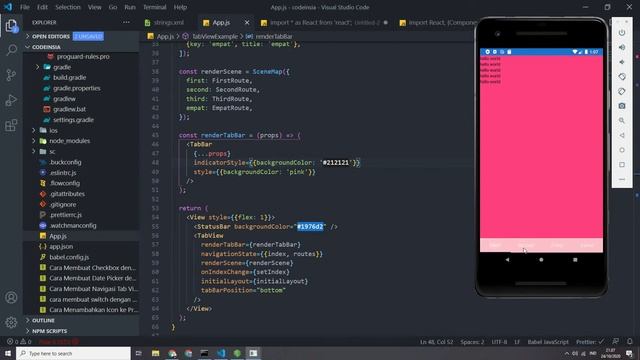Click the emulator rotate right button

[622, 91]
